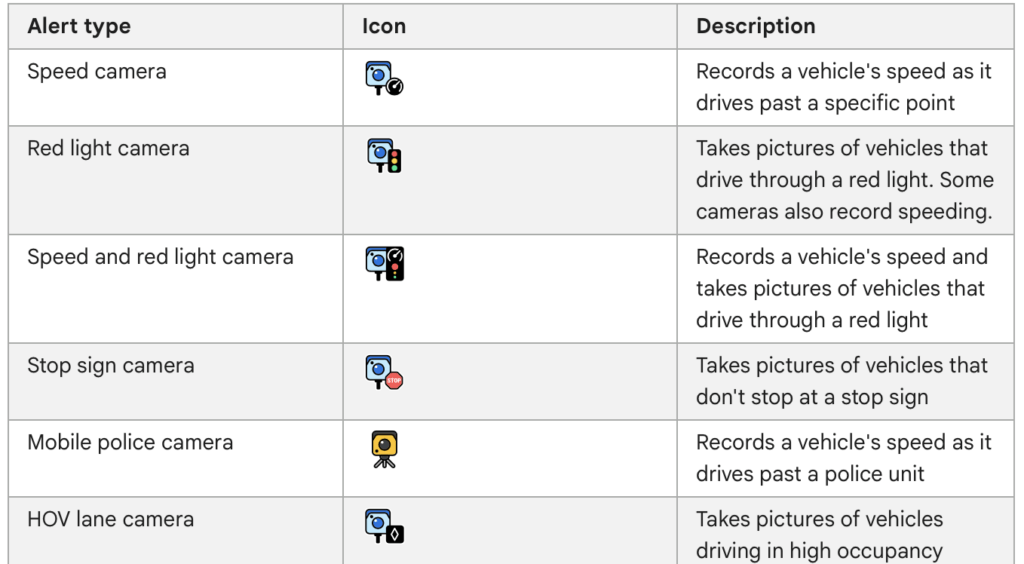
Task: Select the "Speed camera" alert type cell
Action: pos(97,71)
